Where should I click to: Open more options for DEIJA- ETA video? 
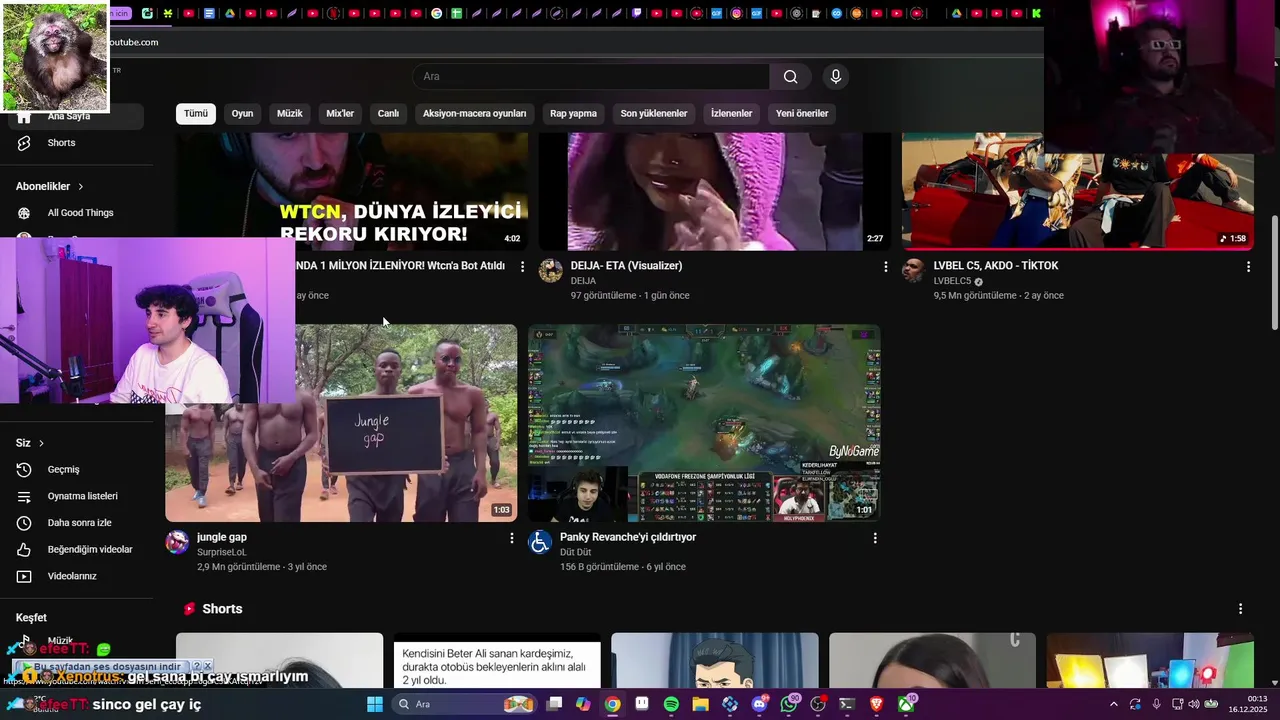(885, 267)
